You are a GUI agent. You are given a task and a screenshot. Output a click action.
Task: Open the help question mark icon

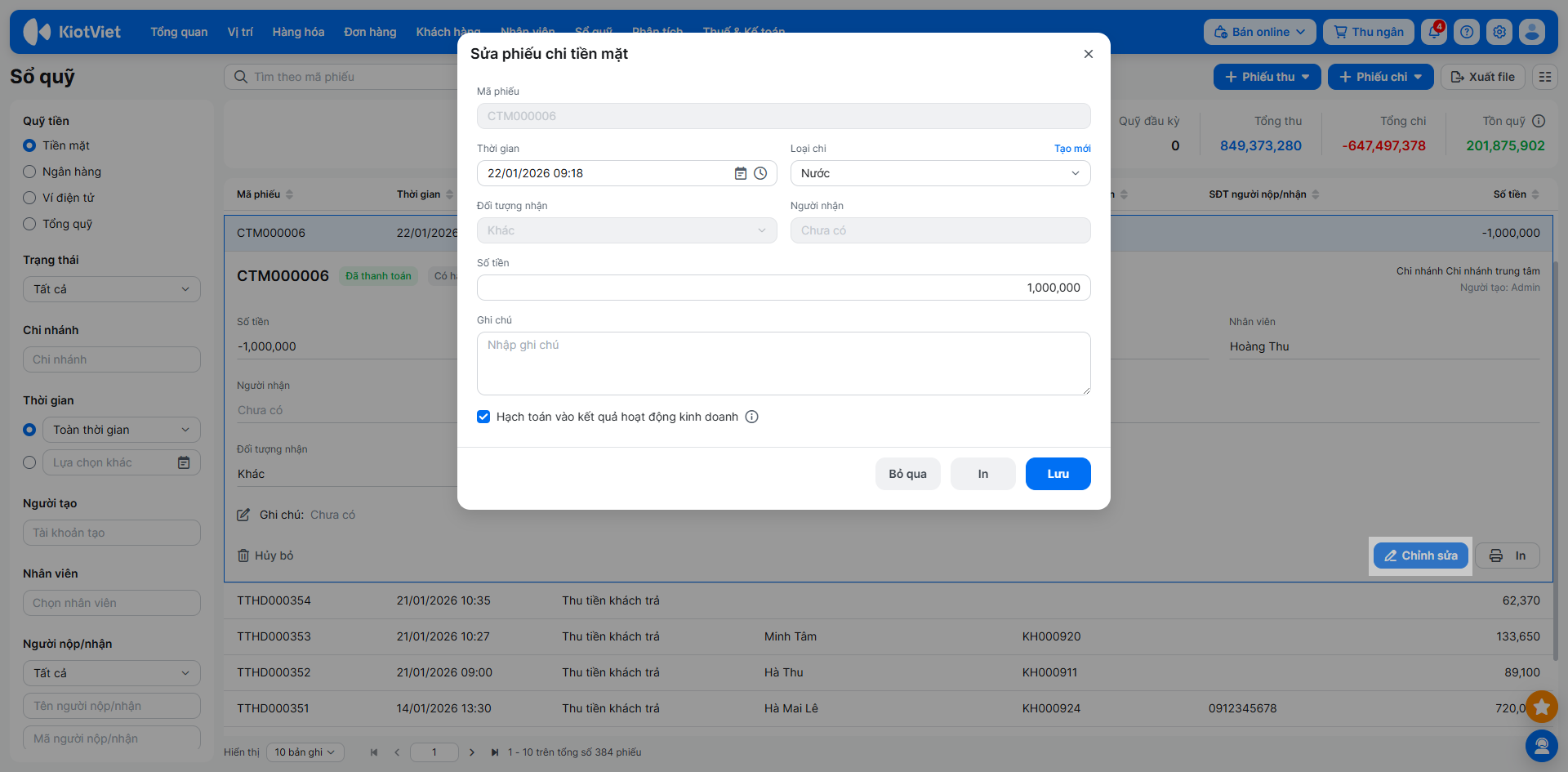tap(1467, 32)
